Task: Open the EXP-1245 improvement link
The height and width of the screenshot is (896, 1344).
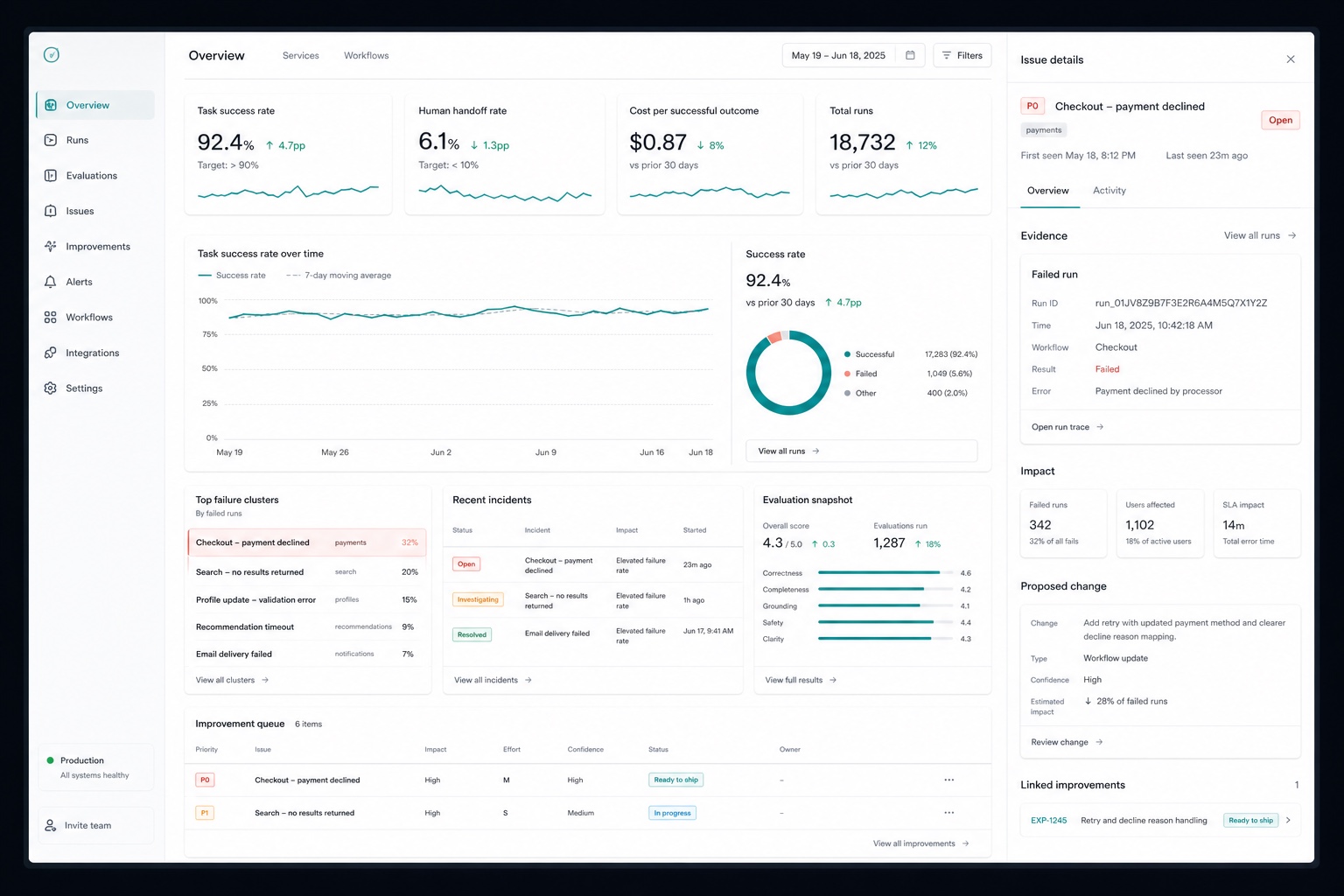Action: coord(1049,821)
